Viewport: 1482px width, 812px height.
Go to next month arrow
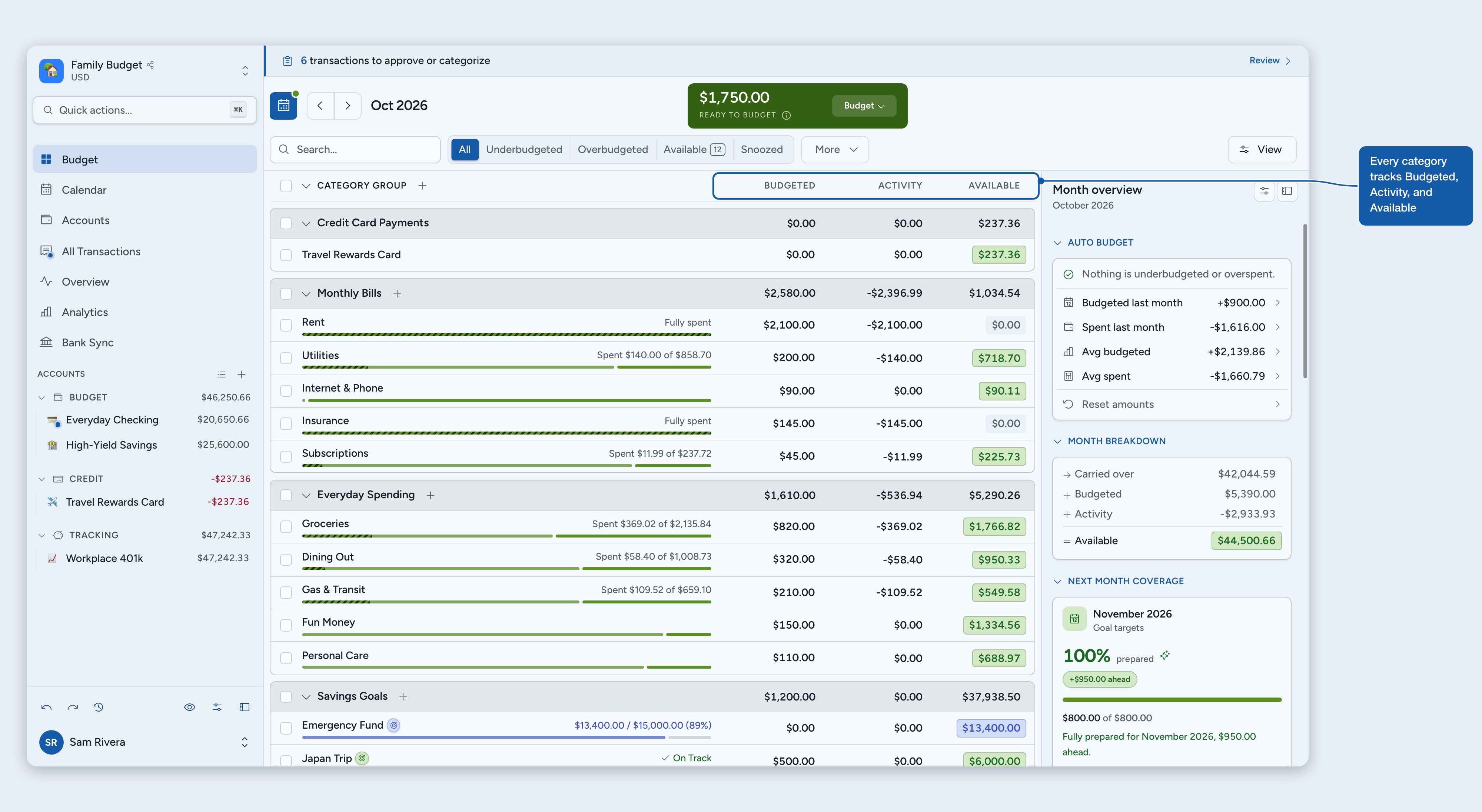click(348, 106)
